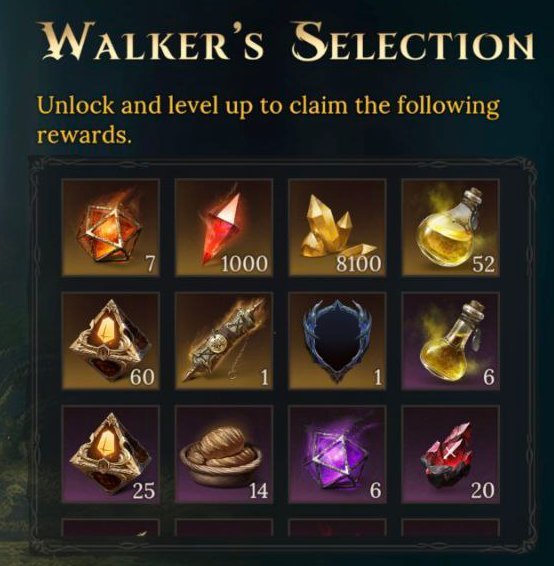Click the tall yellow flask showing 6
The height and width of the screenshot is (566, 554).
[450, 341]
